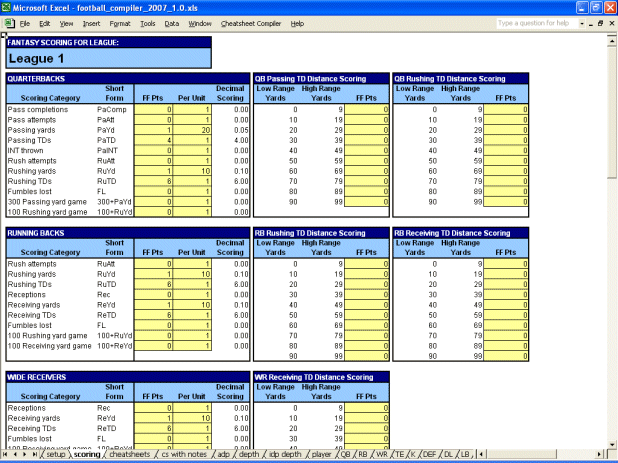
Task: Click the 'PaComp' short form cell
Action: 112,110
